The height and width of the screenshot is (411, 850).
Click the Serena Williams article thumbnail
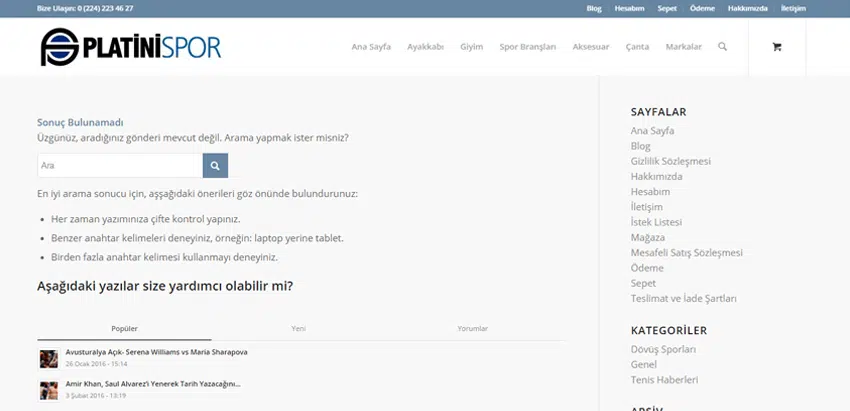pyautogui.click(x=48, y=358)
